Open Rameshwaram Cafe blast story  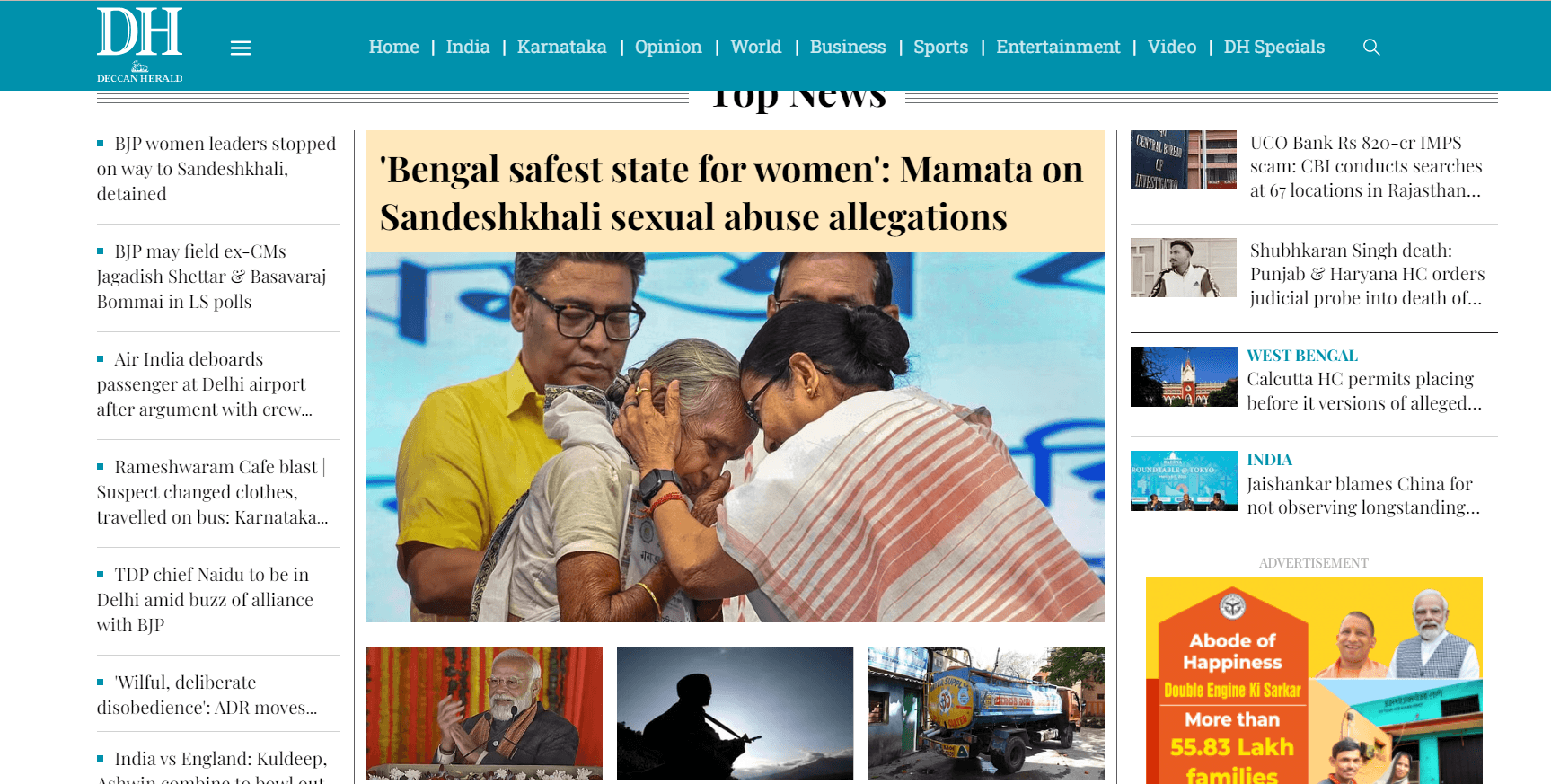213,492
